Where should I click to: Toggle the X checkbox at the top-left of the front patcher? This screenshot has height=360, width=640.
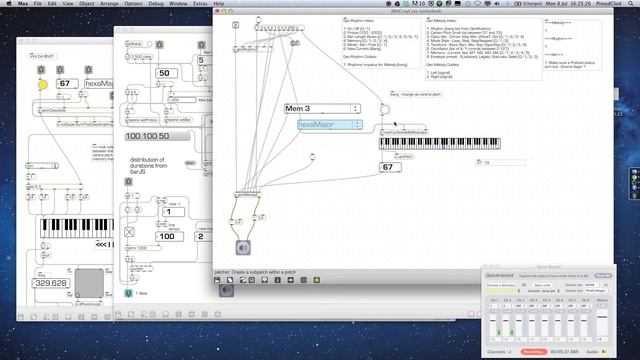coord(236,25)
